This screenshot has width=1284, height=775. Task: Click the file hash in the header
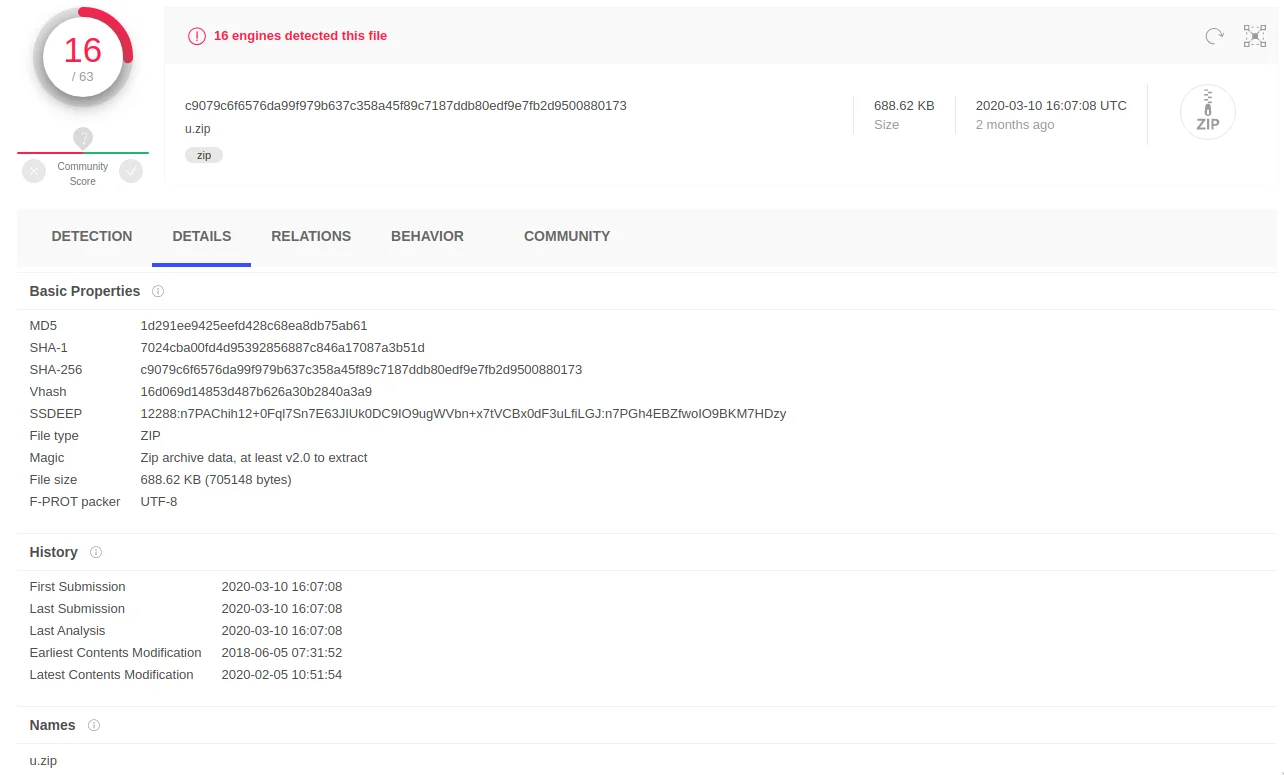pos(406,106)
